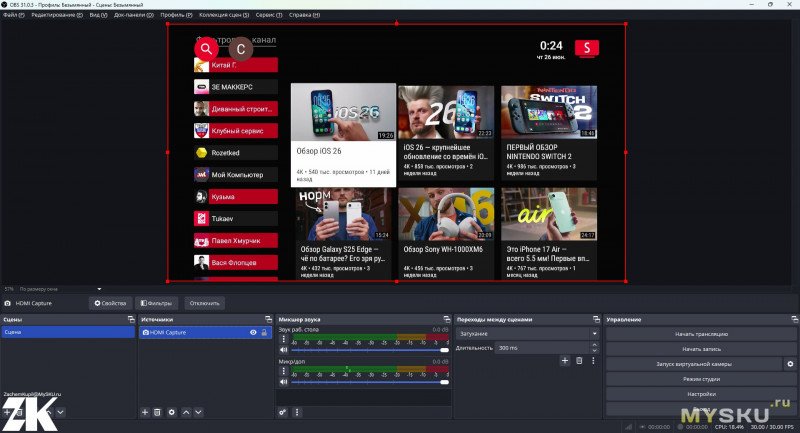
Task: Click the Отключить button
Action: coord(205,303)
